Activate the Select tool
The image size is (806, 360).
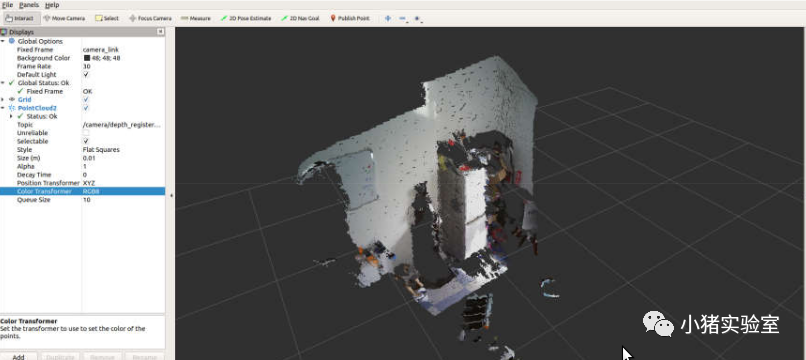click(106, 18)
